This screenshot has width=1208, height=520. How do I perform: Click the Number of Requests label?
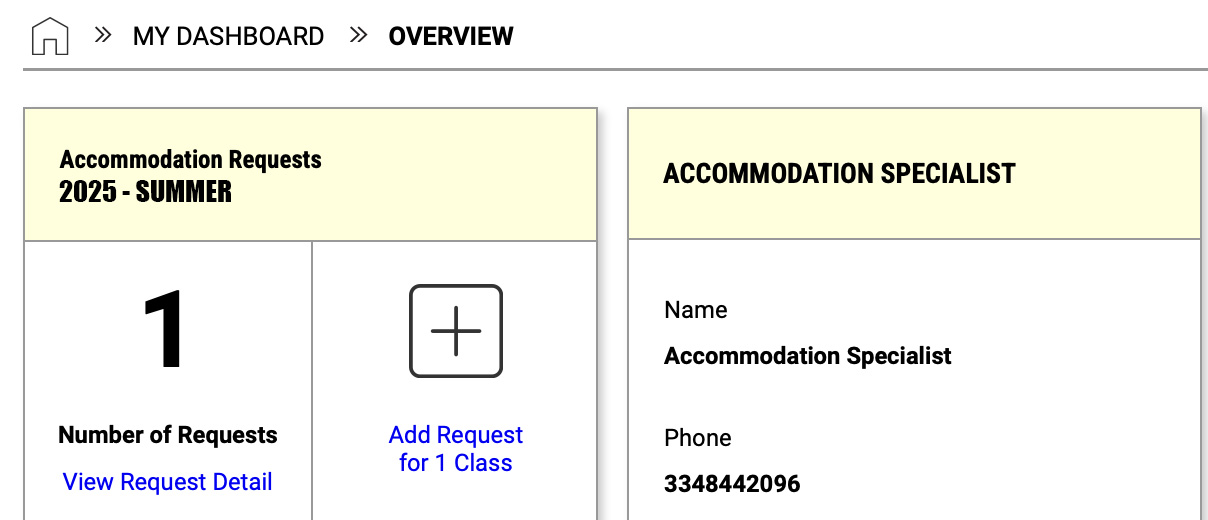click(168, 435)
